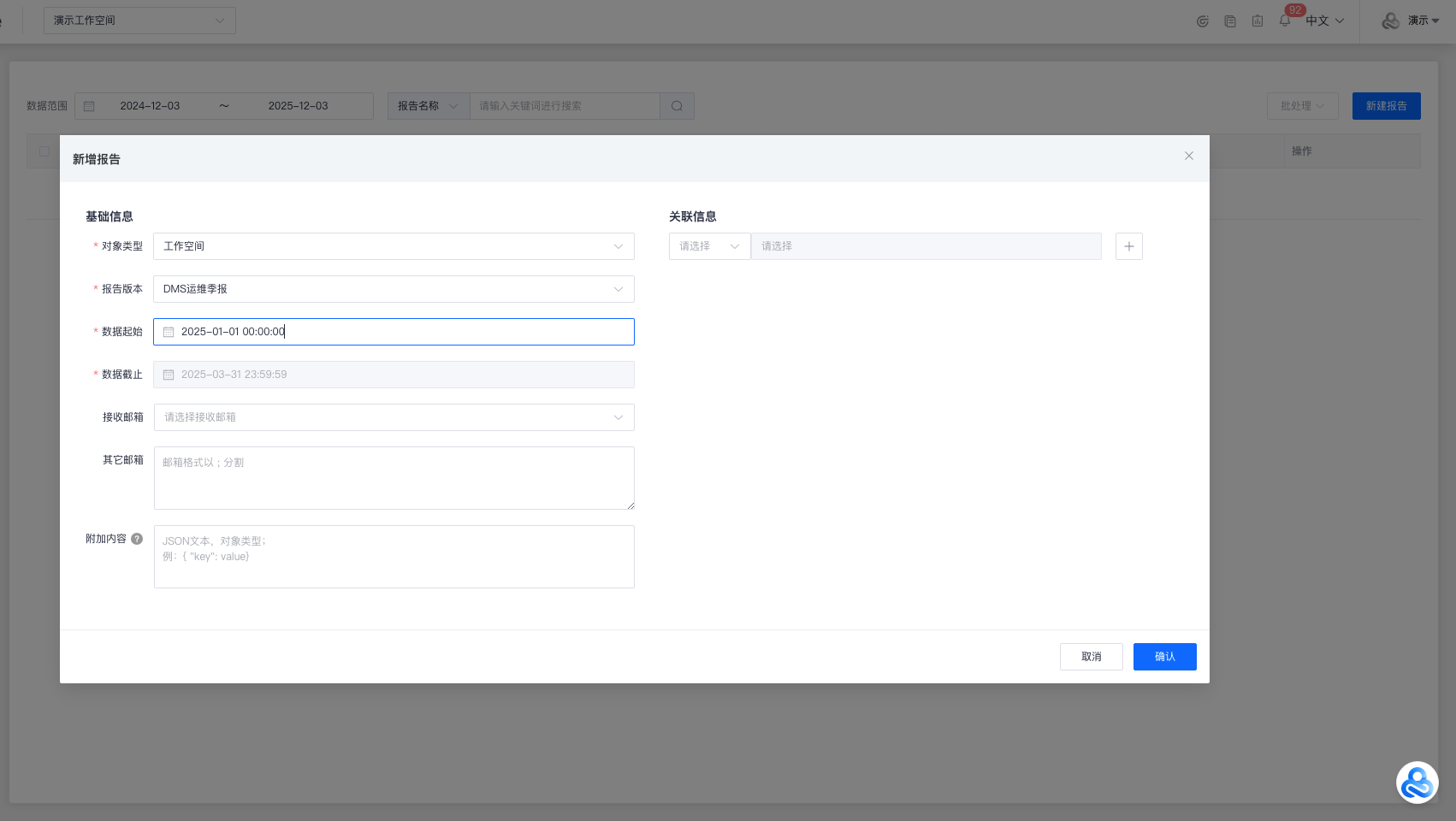This screenshot has width=1456, height=821.
Task: Click into the 其它邮箱 text area
Action: click(x=394, y=478)
